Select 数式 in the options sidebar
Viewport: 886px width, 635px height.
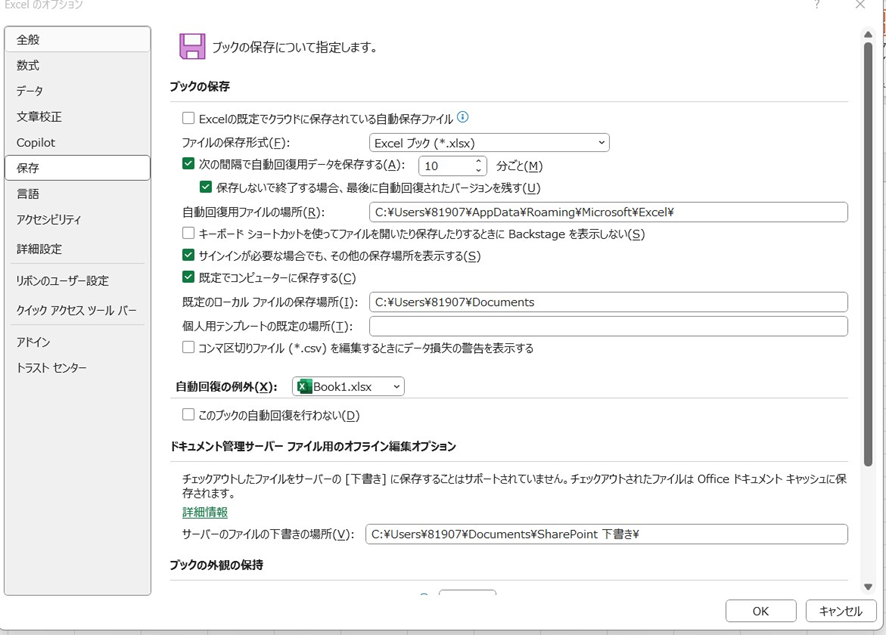click(77, 65)
